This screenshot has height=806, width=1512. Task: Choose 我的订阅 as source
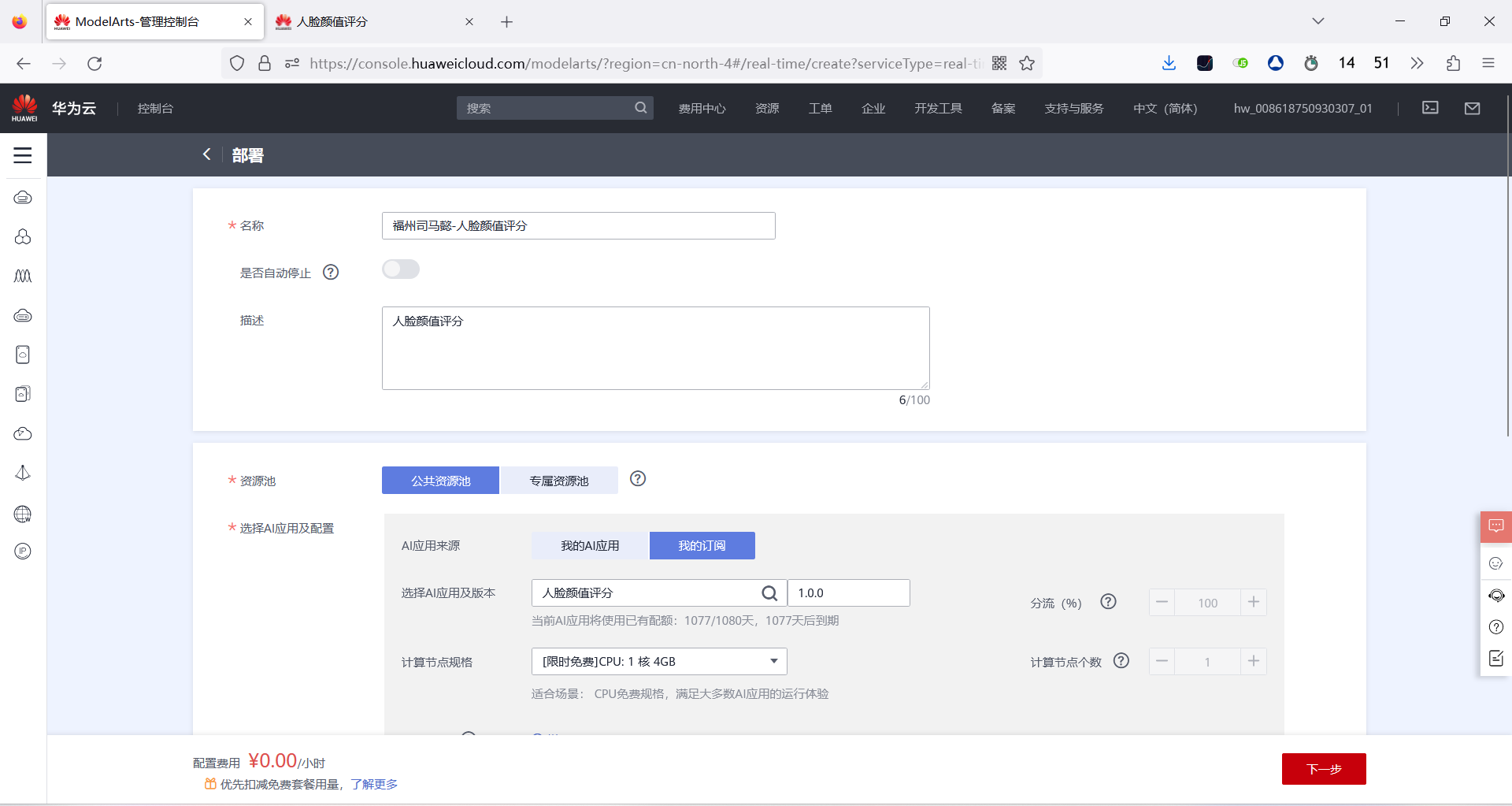click(702, 546)
